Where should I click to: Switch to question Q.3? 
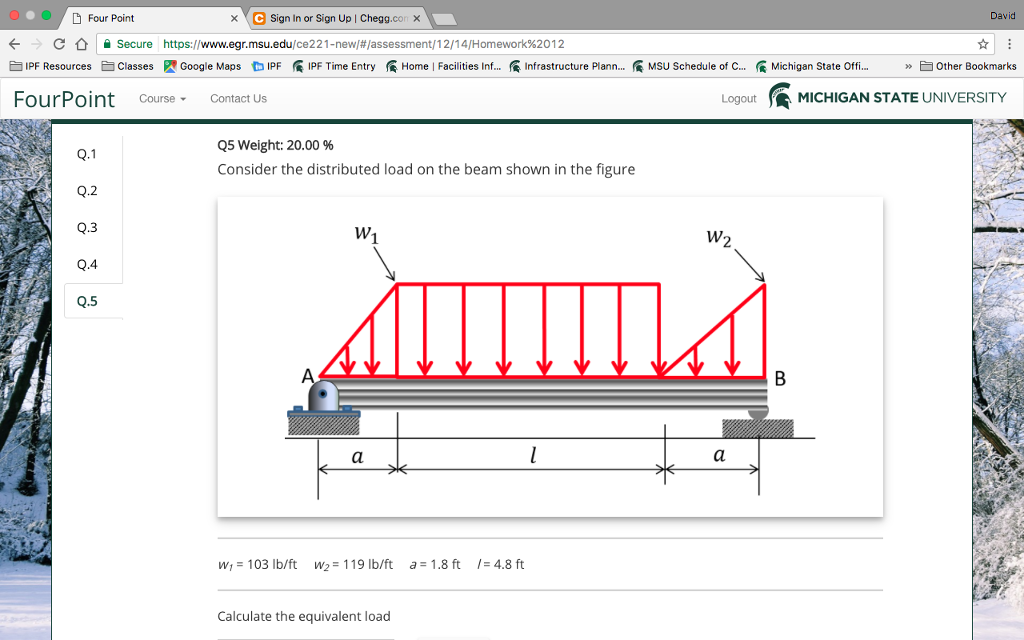87,227
